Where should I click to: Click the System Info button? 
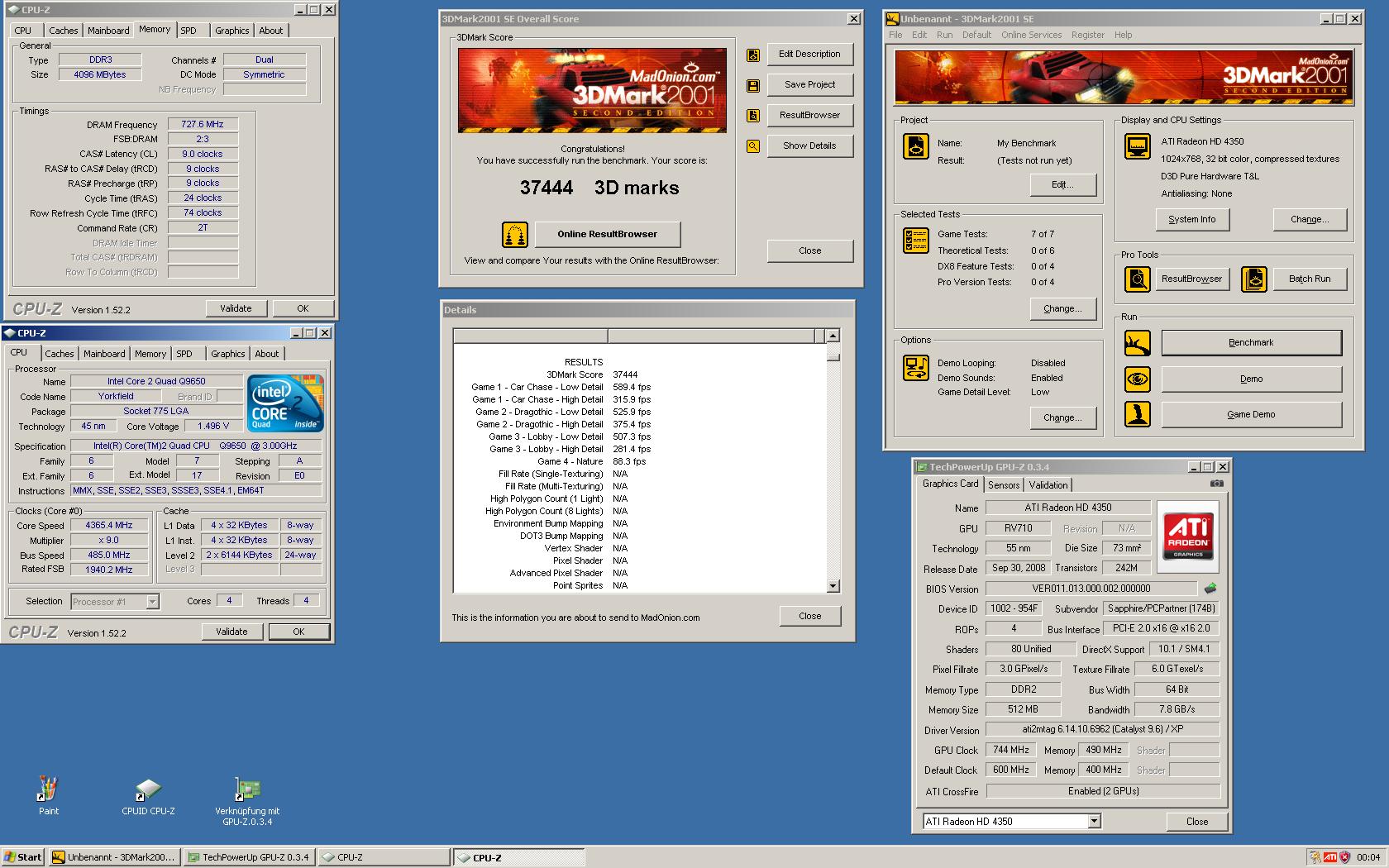click(x=1192, y=220)
